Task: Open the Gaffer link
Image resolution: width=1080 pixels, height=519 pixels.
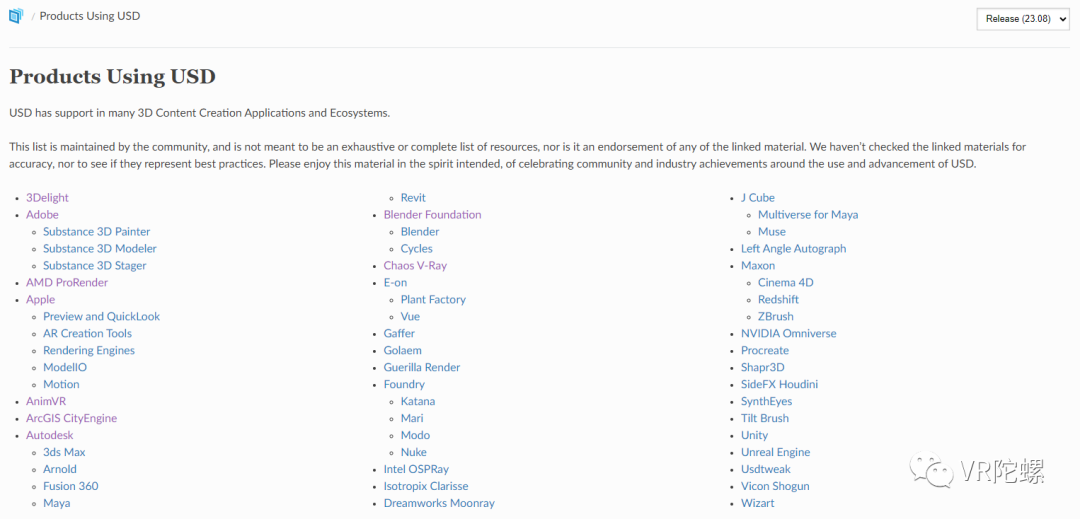Action: pyautogui.click(x=399, y=333)
